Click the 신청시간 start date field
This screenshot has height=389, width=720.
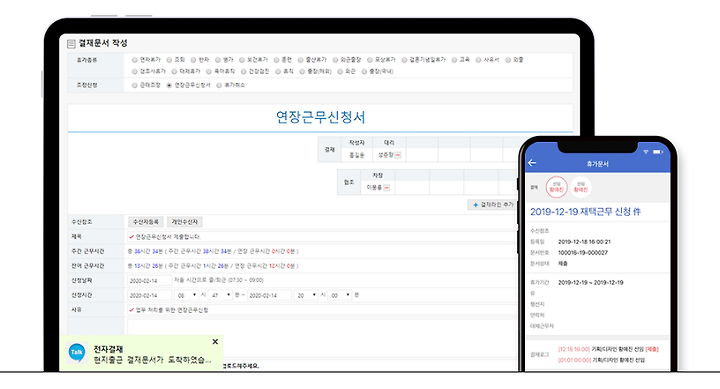tap(149, 295)
